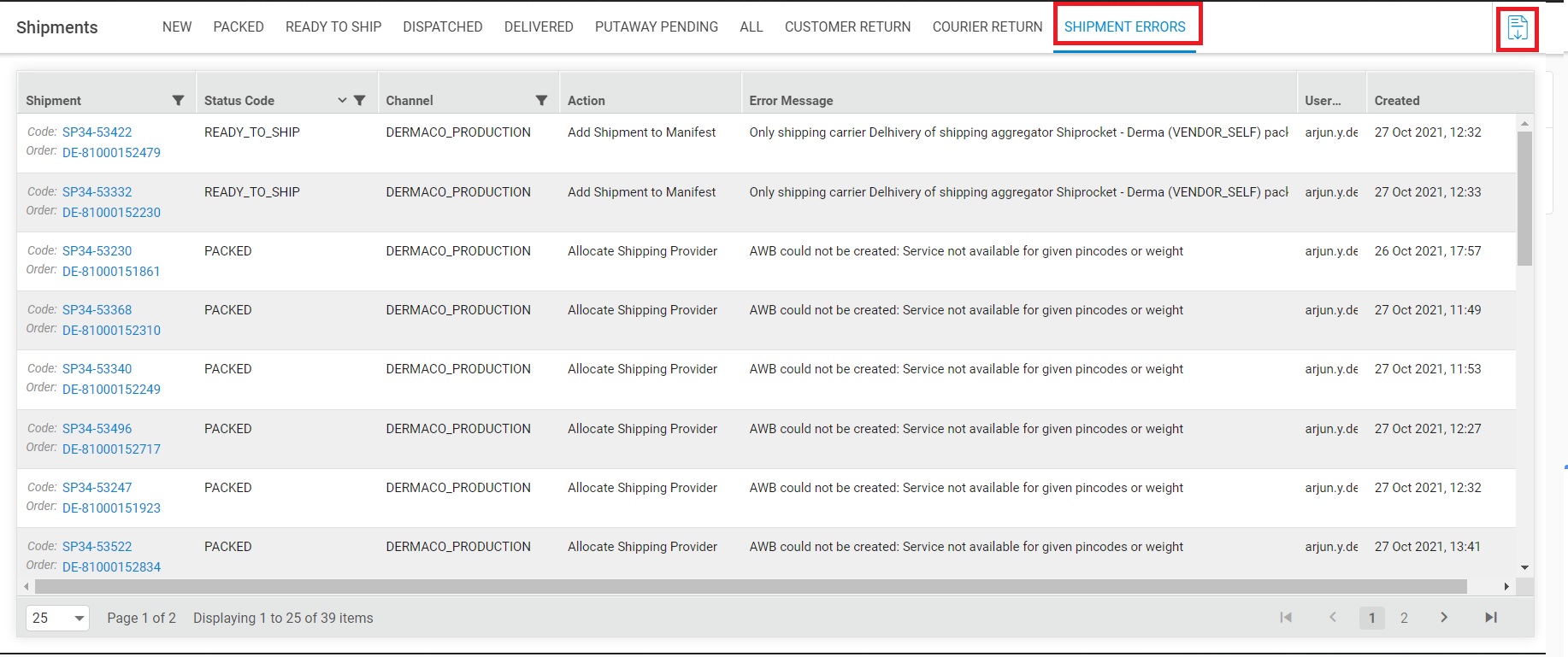Open shipment SP34-53422
Screen dimensions: 1568x657
97,132
